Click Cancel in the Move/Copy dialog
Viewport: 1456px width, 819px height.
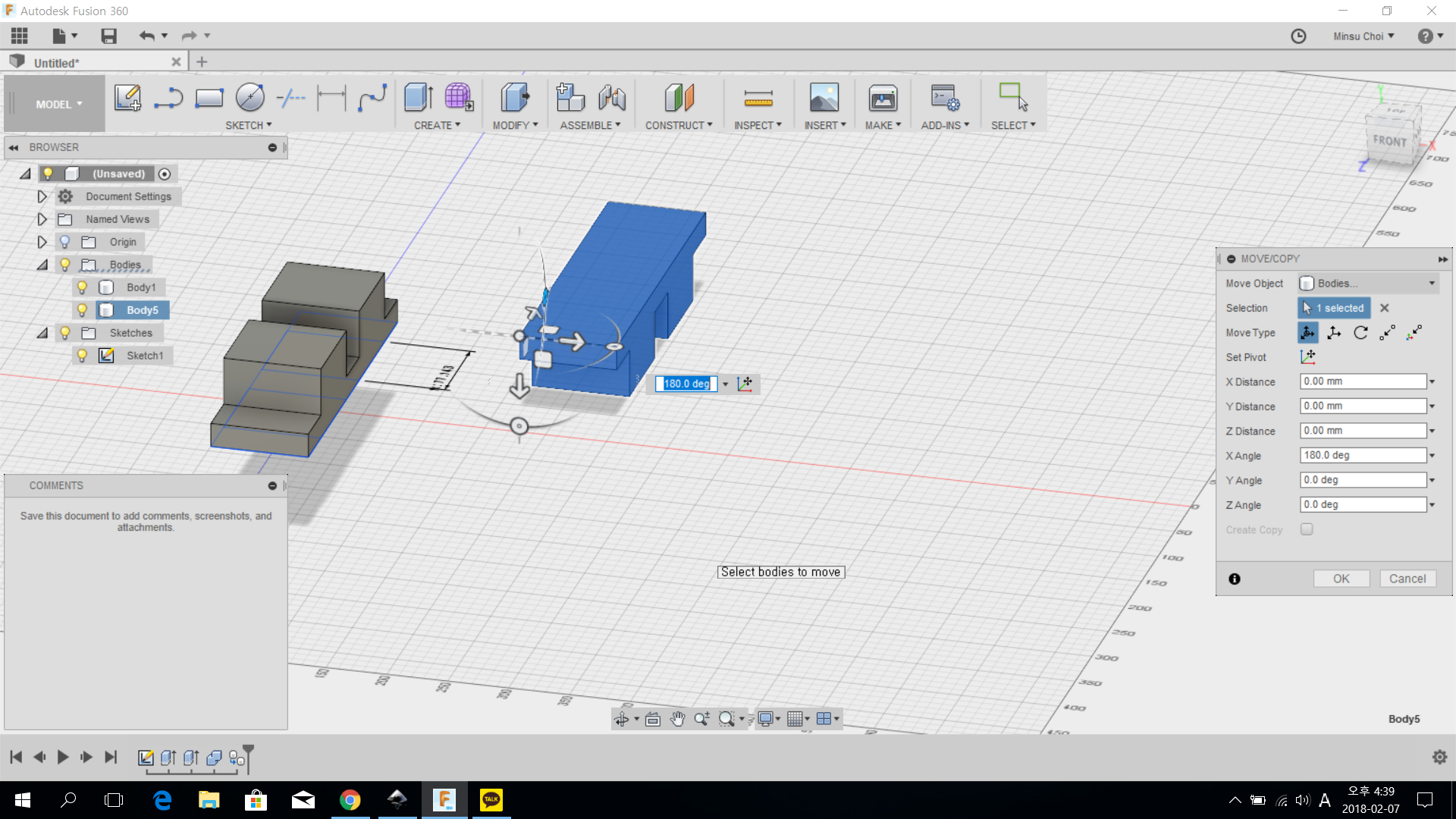[x=1407, y=579]
